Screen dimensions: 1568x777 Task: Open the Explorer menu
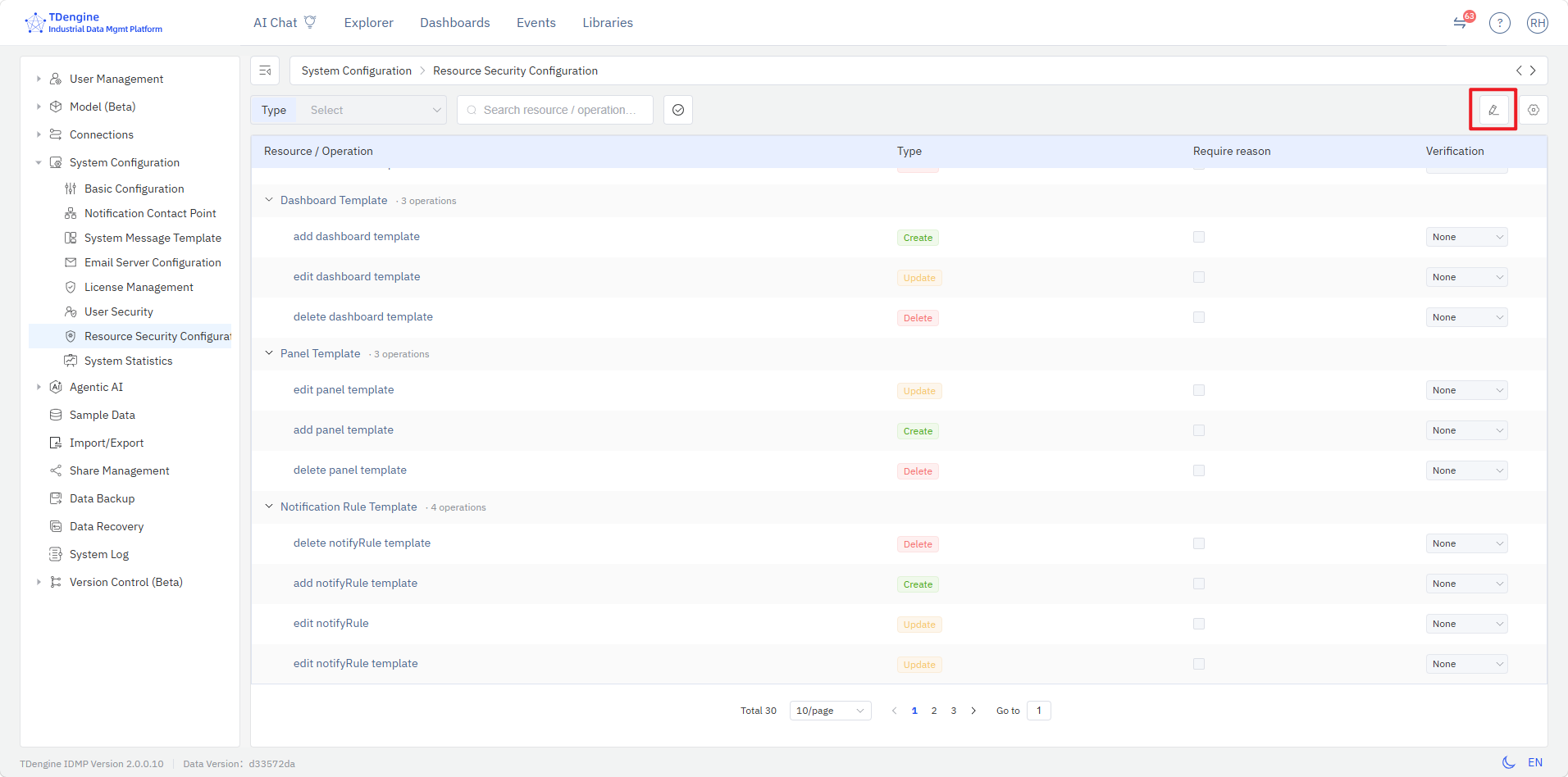(369, 23)
